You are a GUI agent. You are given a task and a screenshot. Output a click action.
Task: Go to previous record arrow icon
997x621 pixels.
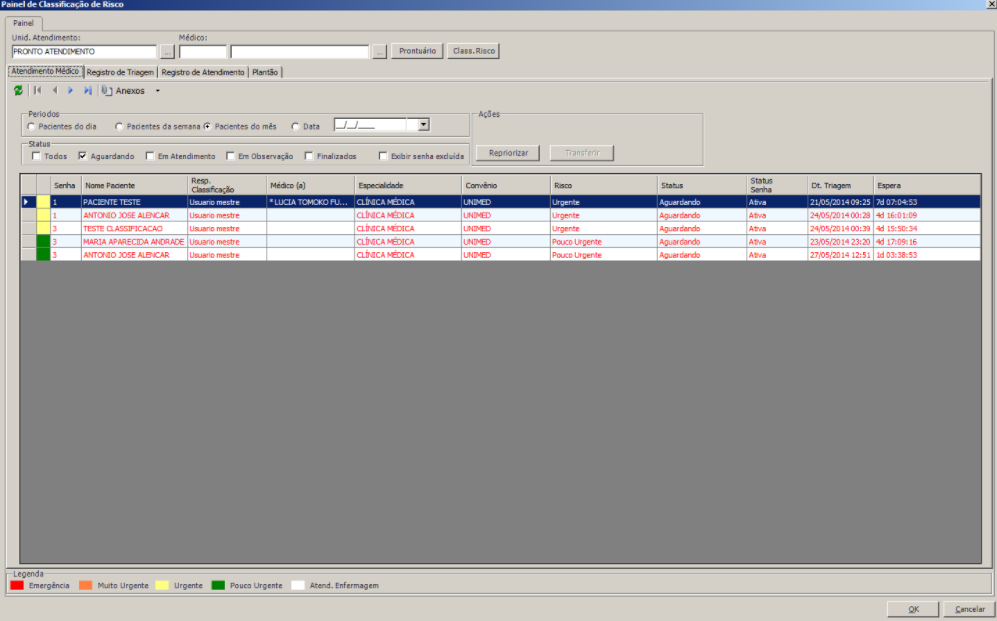pyautogui.click(x=55, y=91)
